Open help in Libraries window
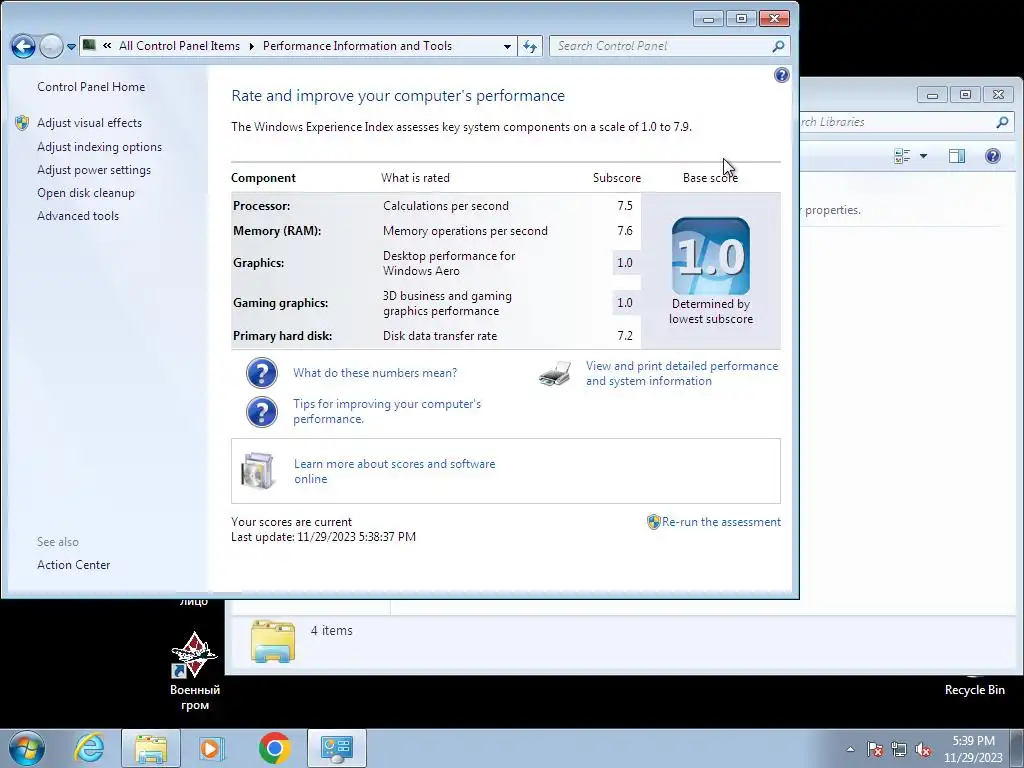The width and height of the screenshot is (1024, 768). pos(993,156)
